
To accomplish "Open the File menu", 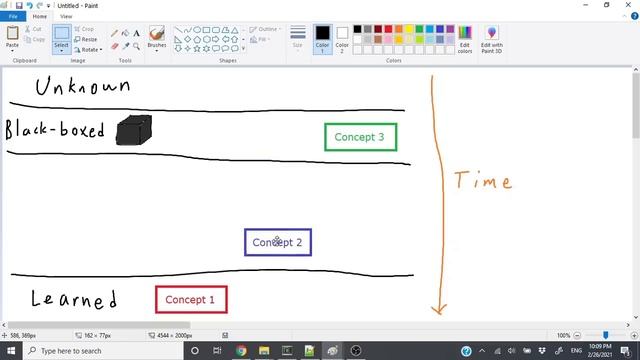I will click(x=13, y=16).
